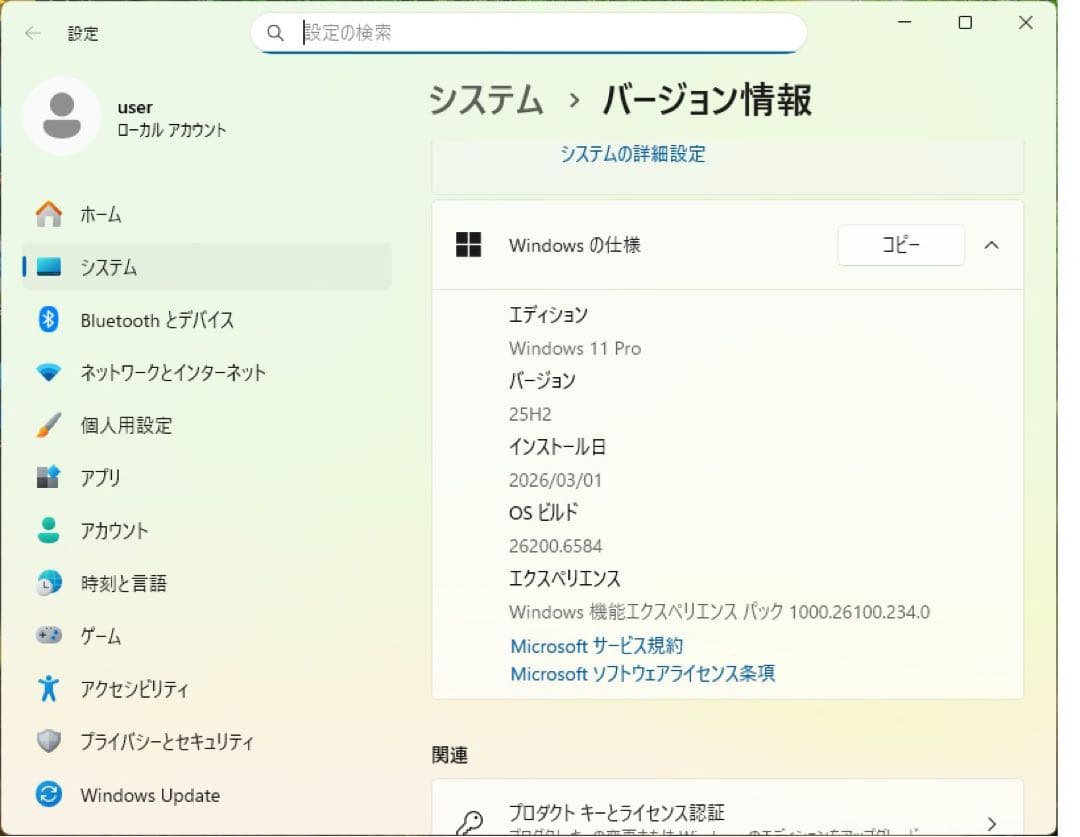Open the Microsoft サービス規約 link
1080x837 pixels.
(x=596, y=645)
